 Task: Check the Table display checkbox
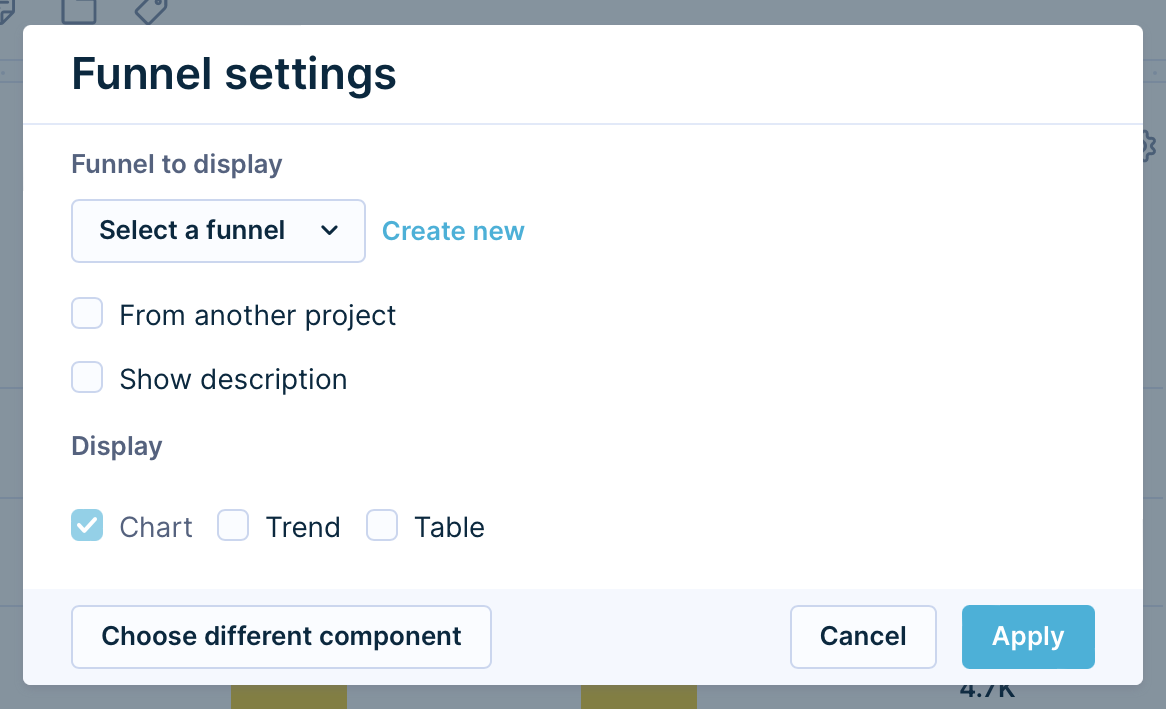tap(382, 525)
